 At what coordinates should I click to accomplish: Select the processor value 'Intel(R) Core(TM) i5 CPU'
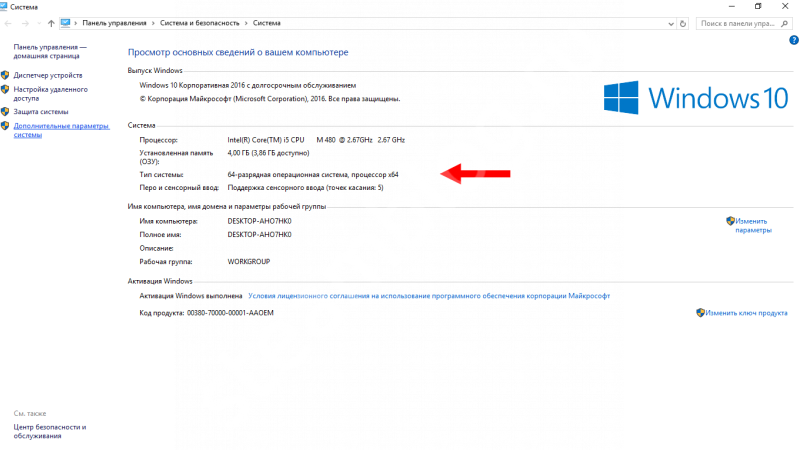[266, 140]
